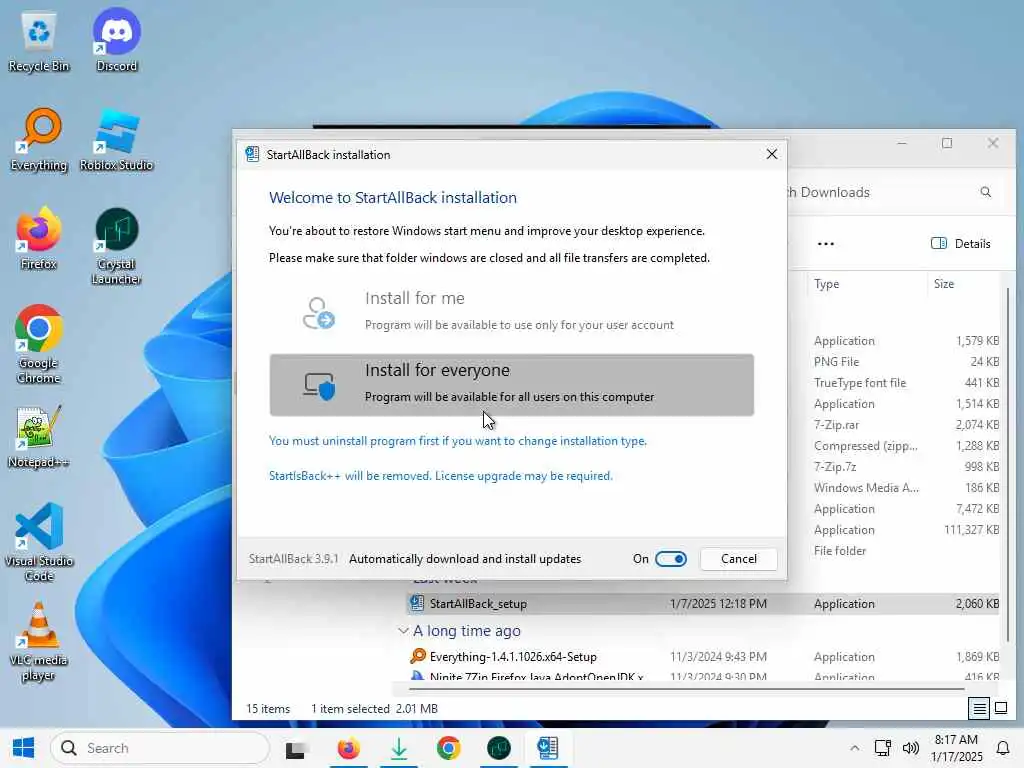Sort Explorer files by Size column
This screenshot has height=768, width=1024.
coord(944,284)
